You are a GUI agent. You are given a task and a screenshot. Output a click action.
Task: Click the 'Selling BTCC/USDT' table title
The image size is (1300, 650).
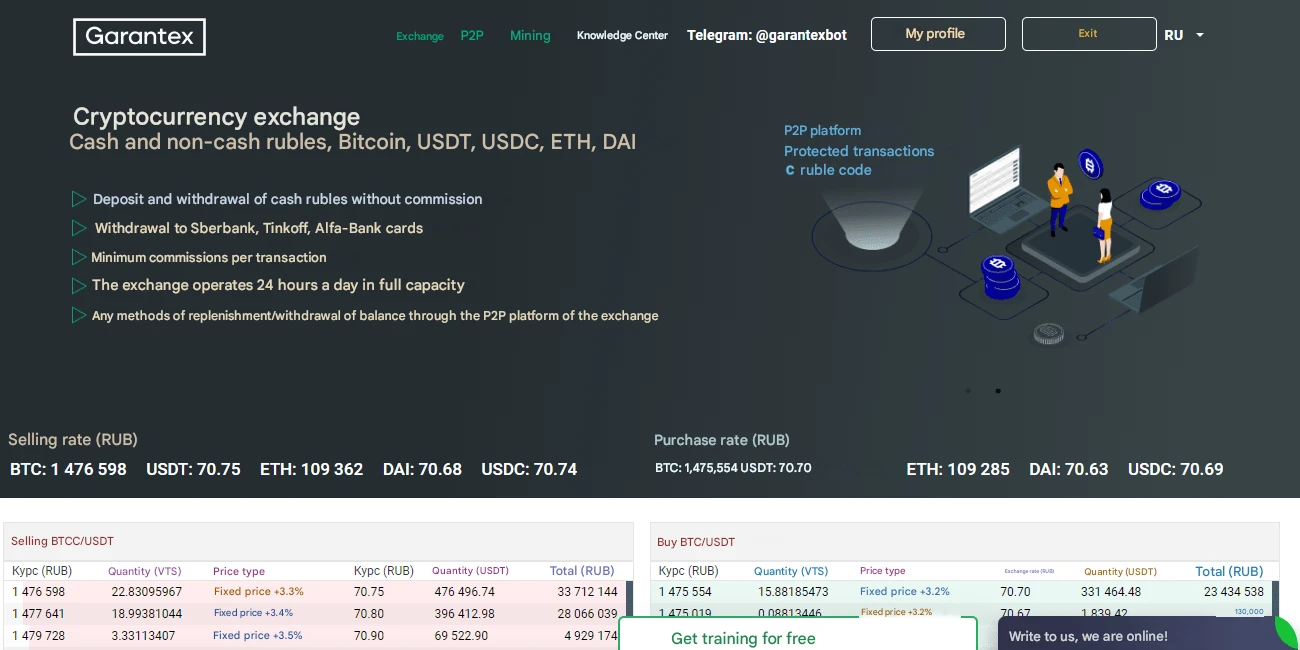(62, 541)
